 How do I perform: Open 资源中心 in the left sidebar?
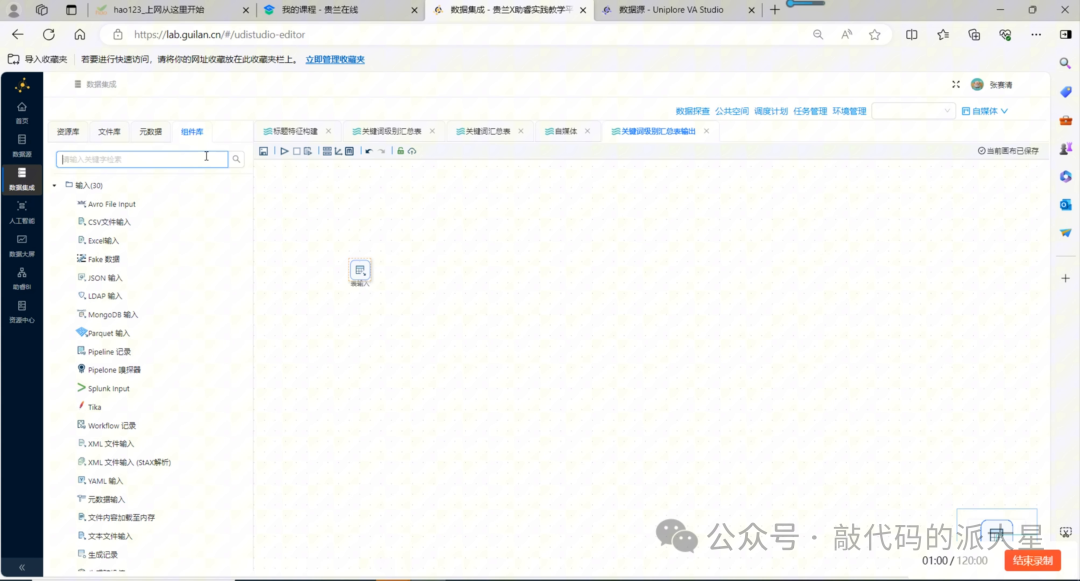pyautogui.click(x=22, y=311)
